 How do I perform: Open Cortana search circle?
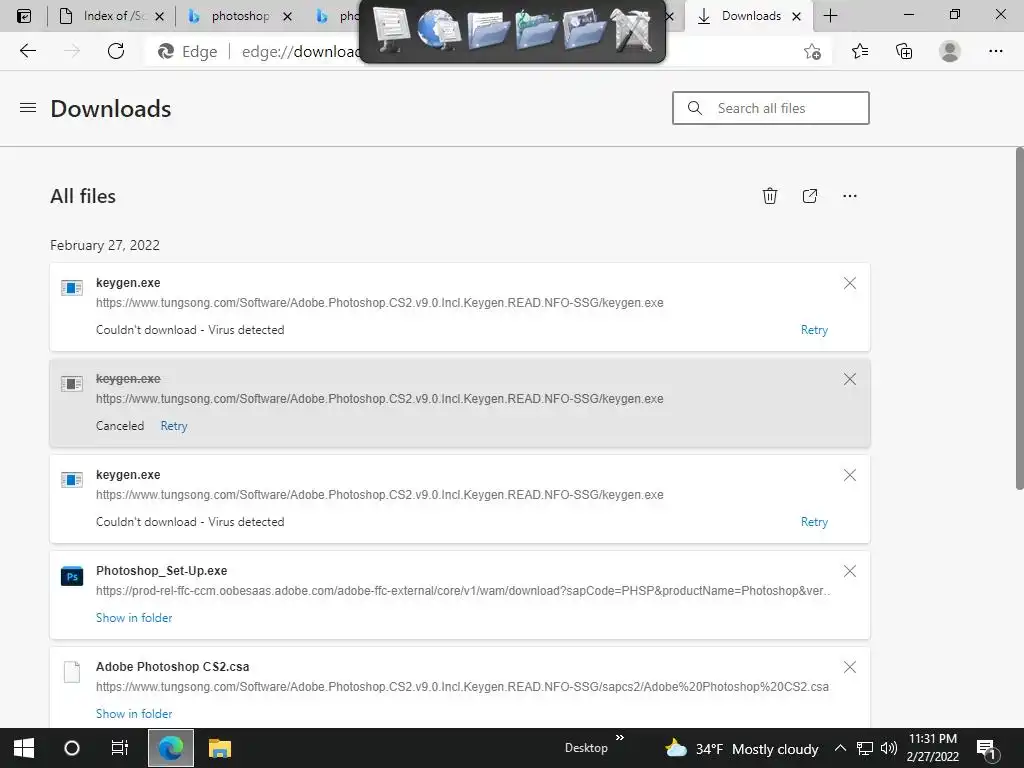(x=72, y=748)
